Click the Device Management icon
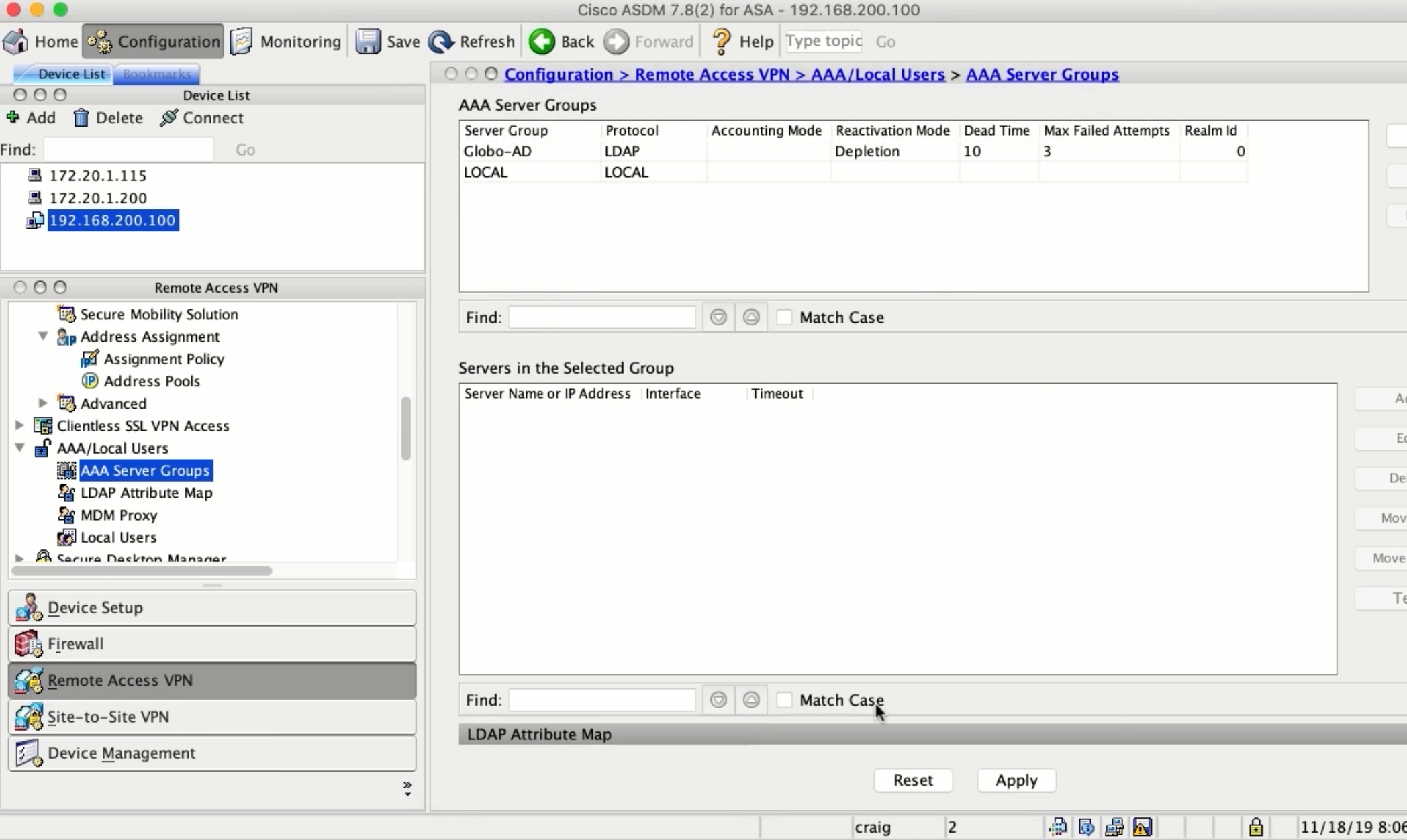Screen dimensions: 1407x840 (29, 753)
